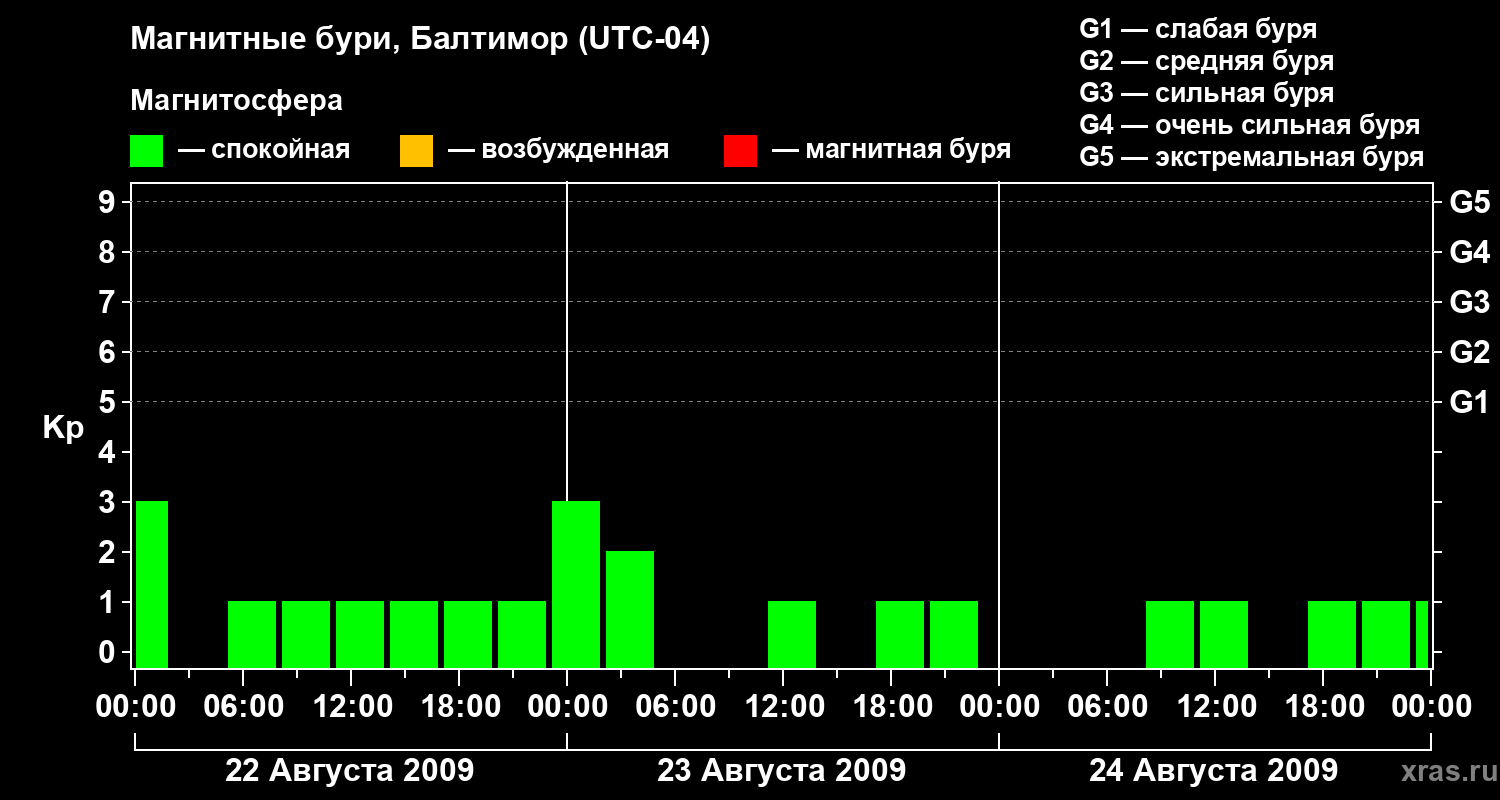This screenshot has width=1500, height=800.
Task: Click the '23 Августа 2009' date label
Action: pyautogui.click(x=782, y=771)
